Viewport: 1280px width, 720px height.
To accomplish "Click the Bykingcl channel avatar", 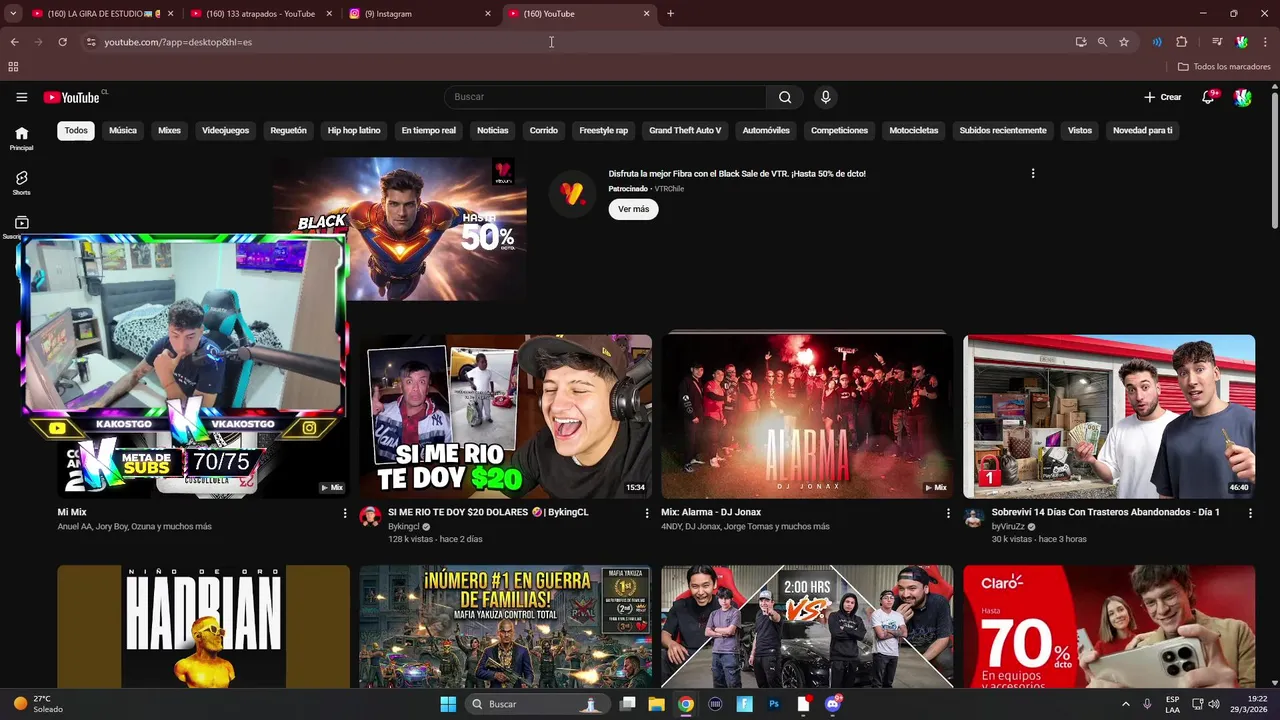I will (370, 516).
